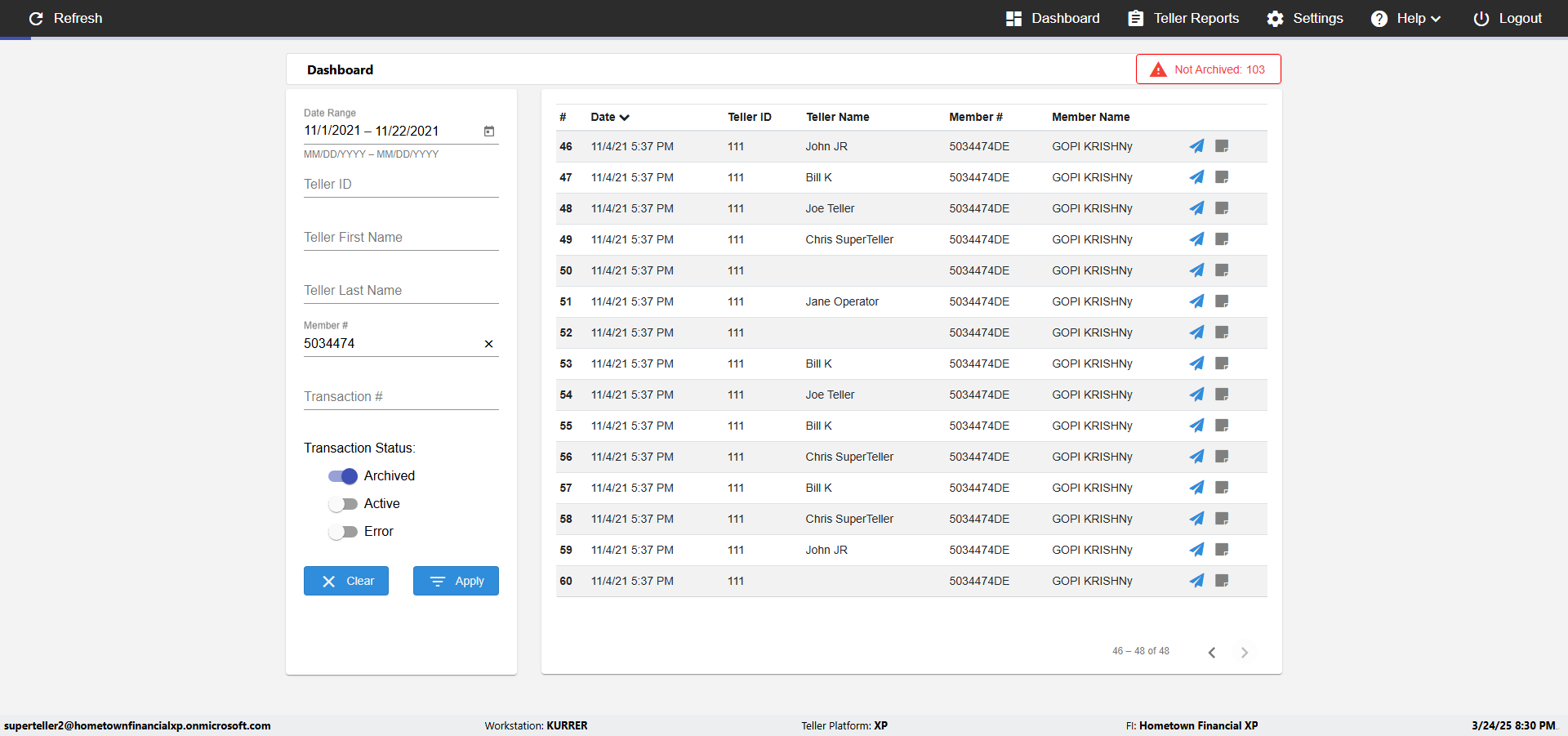Click the send icon in row 59

tap(1196, 550)
